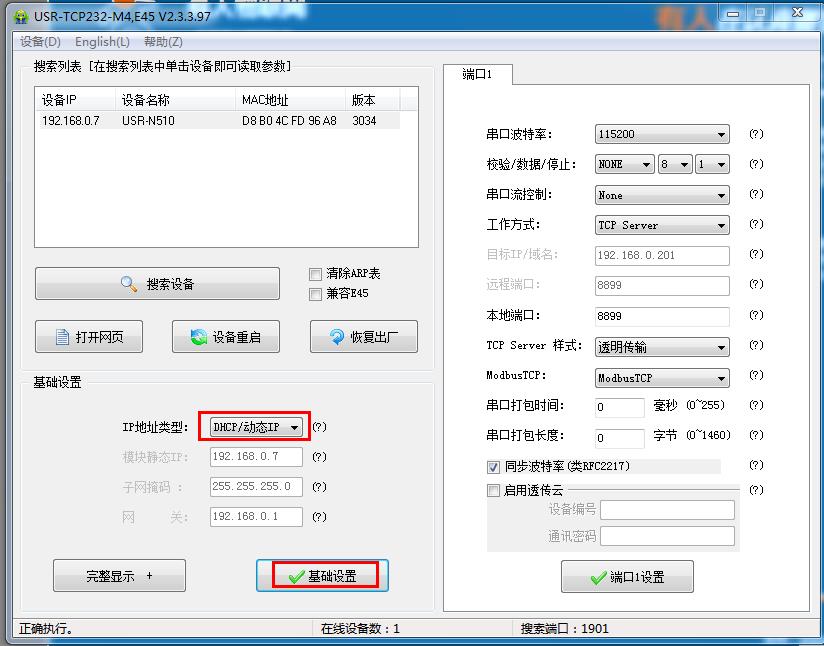Viewport: 824px width, 646px height.
Task: Click help (?) next to 工作方式
Action: pos(756,224)
